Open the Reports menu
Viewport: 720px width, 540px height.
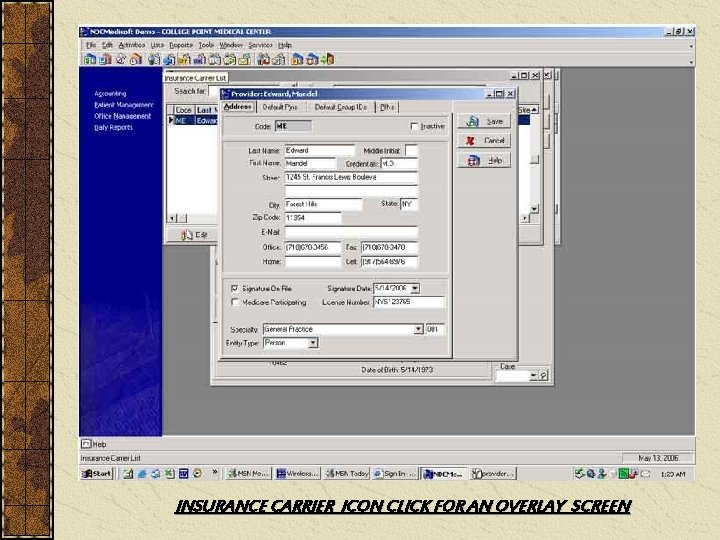181,45
